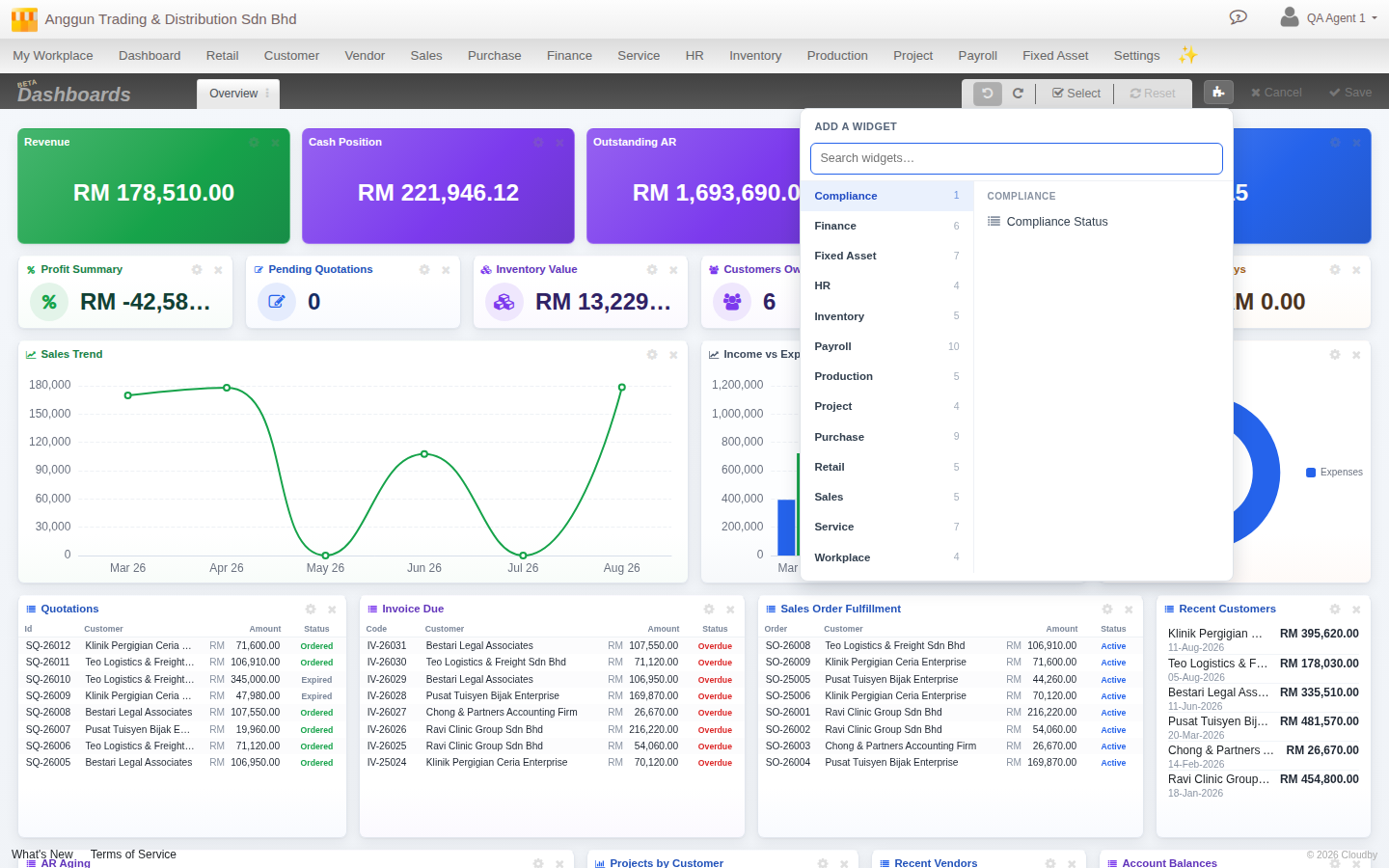Select Project widget category
Viewport: 1389px width, 868px height.
[x=886, y=406]
